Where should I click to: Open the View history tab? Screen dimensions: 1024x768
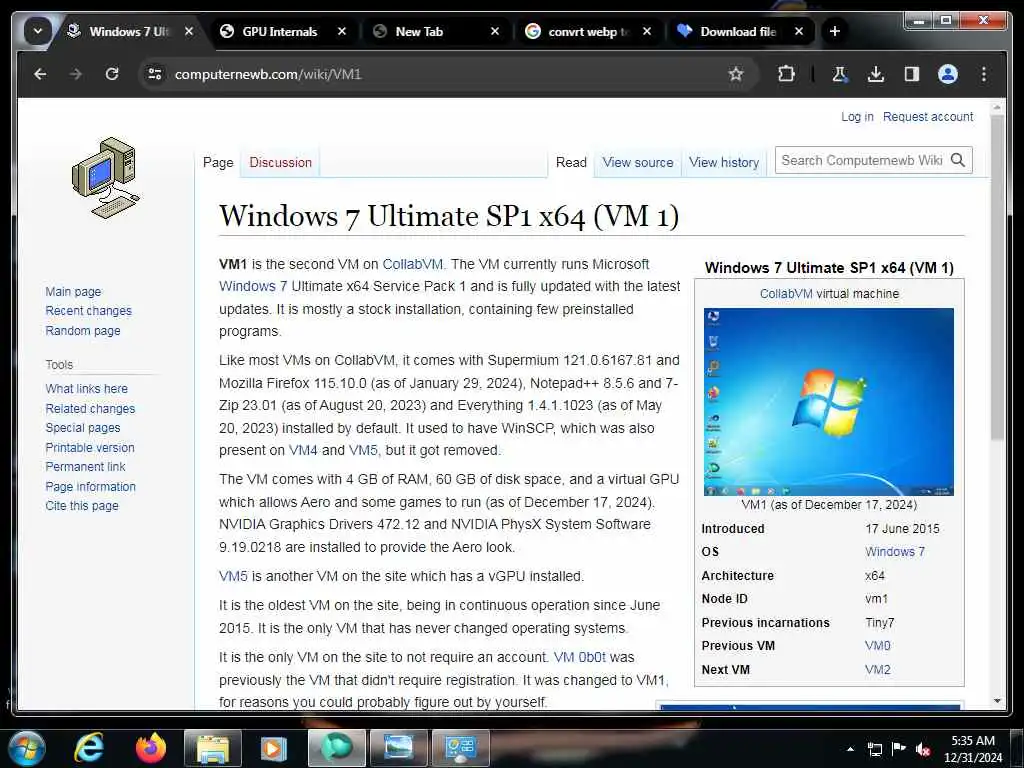(x=724, y=162)
